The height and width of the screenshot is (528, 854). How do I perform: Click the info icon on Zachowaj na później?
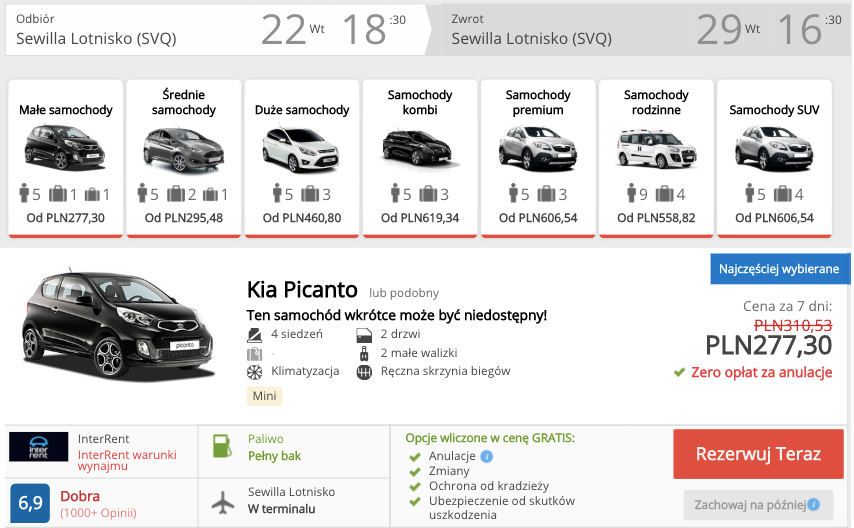[814, 504]
